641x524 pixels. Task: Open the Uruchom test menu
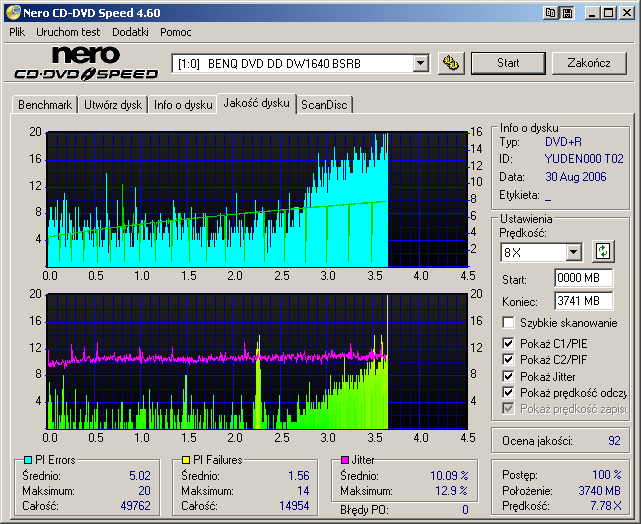point(68,32)
